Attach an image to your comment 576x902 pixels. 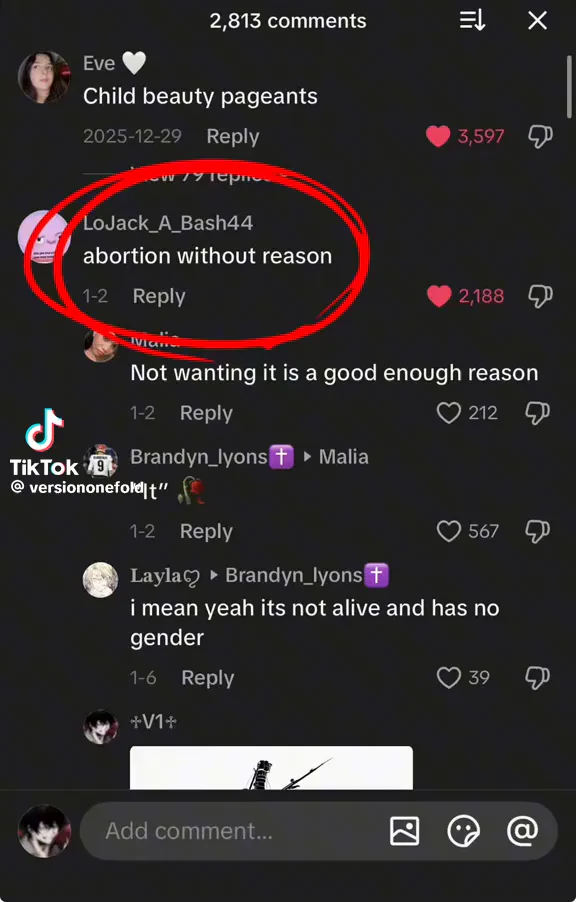point(405,831)
